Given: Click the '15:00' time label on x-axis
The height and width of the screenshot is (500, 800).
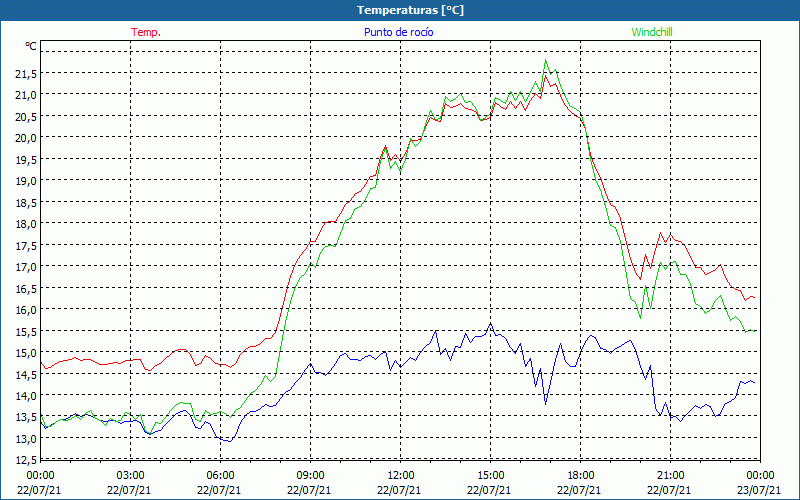Looking at the screenshot, I should (x=490, y=476).
